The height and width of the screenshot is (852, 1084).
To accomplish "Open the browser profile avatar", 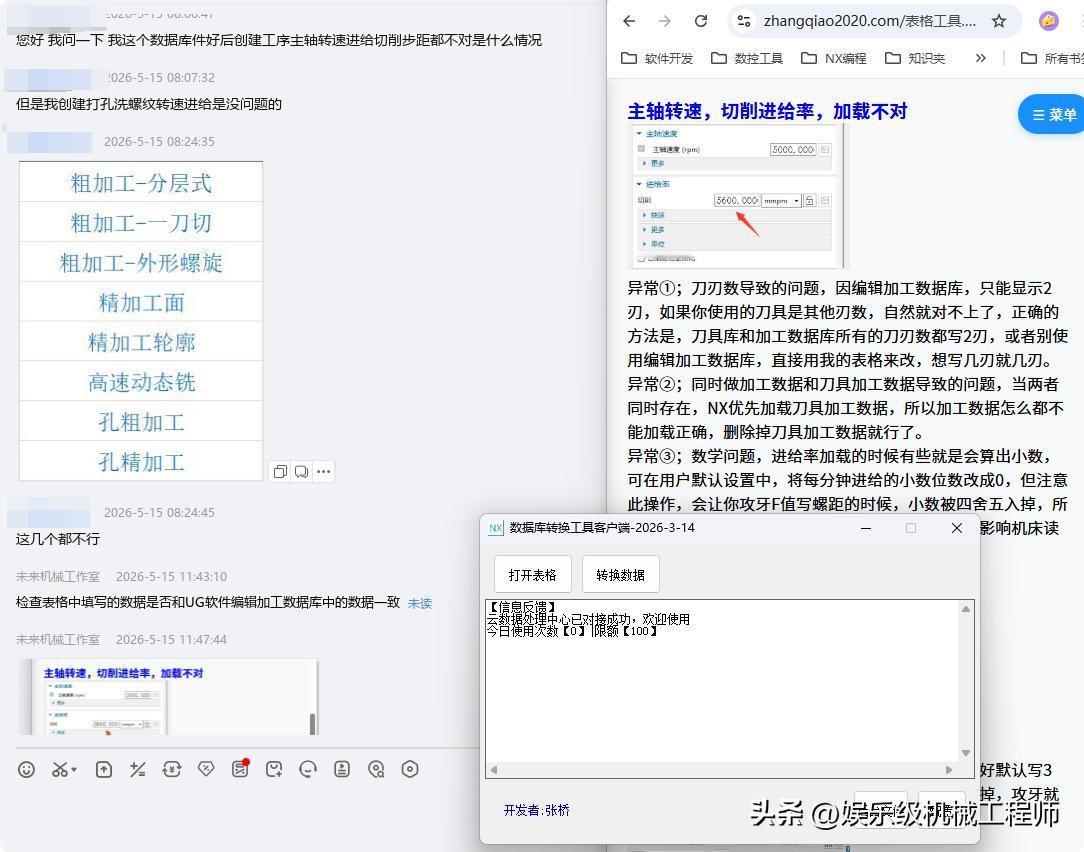I will tap(1049, 21).
